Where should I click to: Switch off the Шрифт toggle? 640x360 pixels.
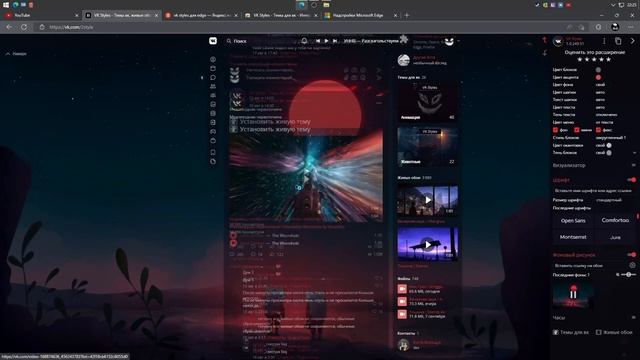click(x=632, y=180)
